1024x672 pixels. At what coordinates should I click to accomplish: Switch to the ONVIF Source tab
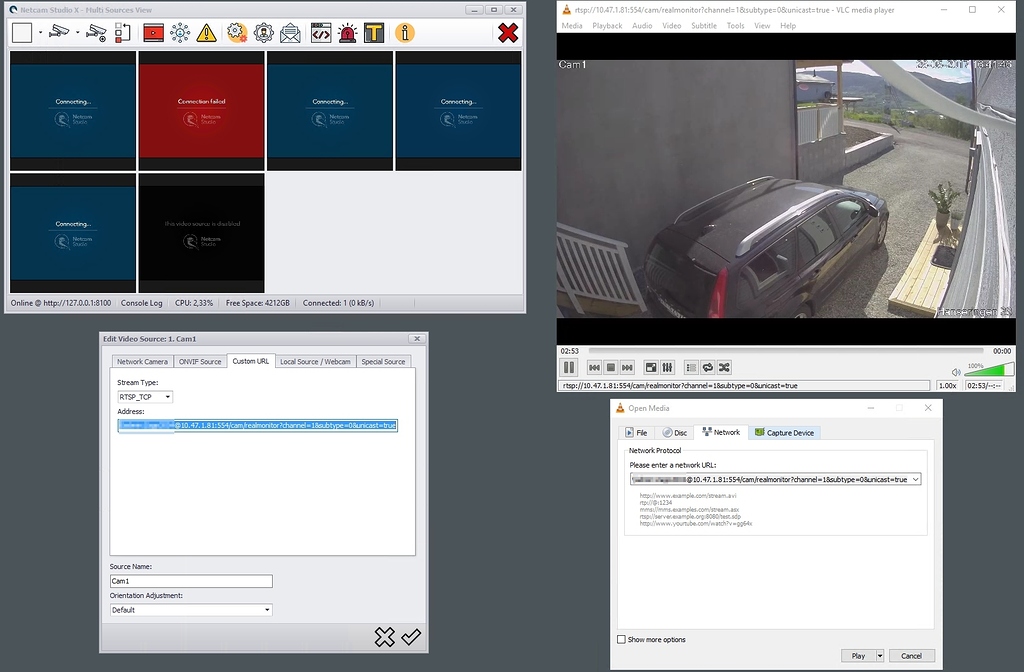[200, 361]
